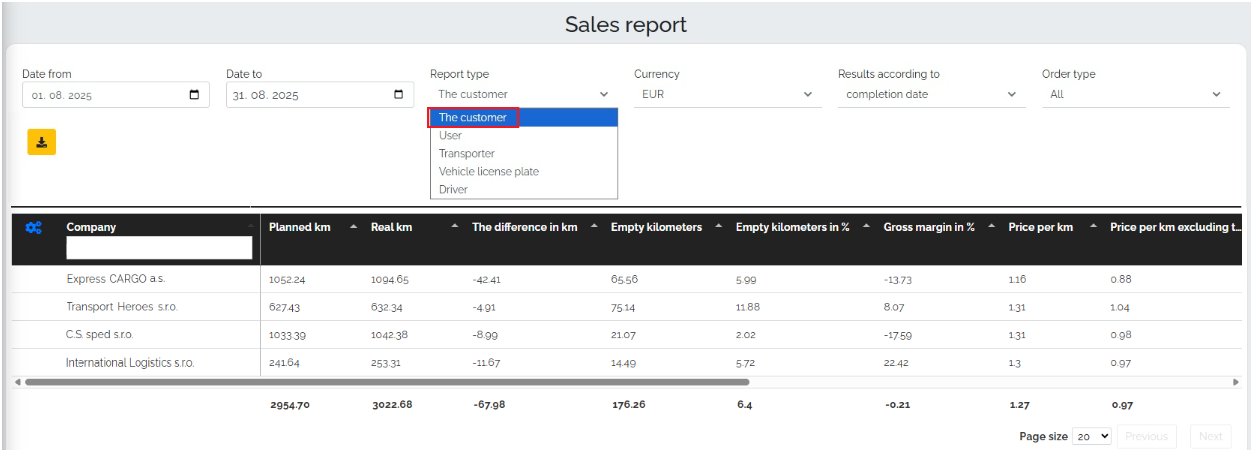Screen dimensions: 1257x455
Task: Sort by Empty kilometers column arrow
Action: click(718, 228)
